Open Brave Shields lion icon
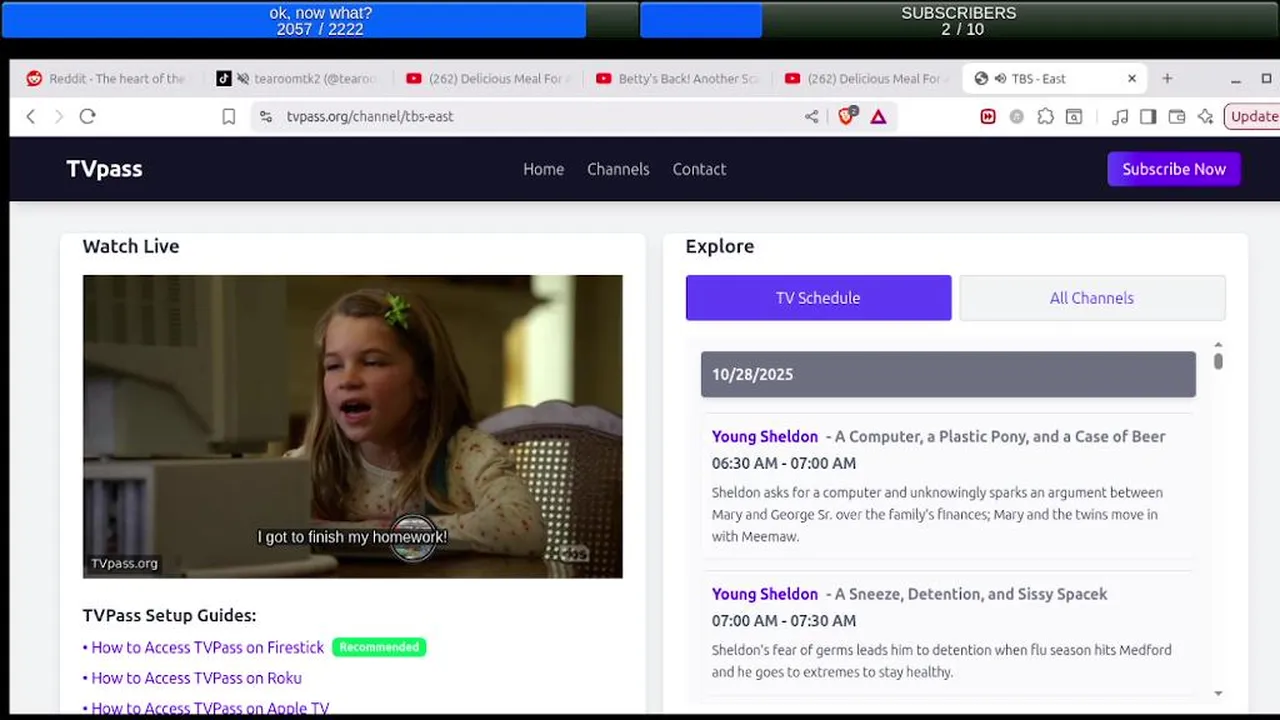 [x=847, y=116]
